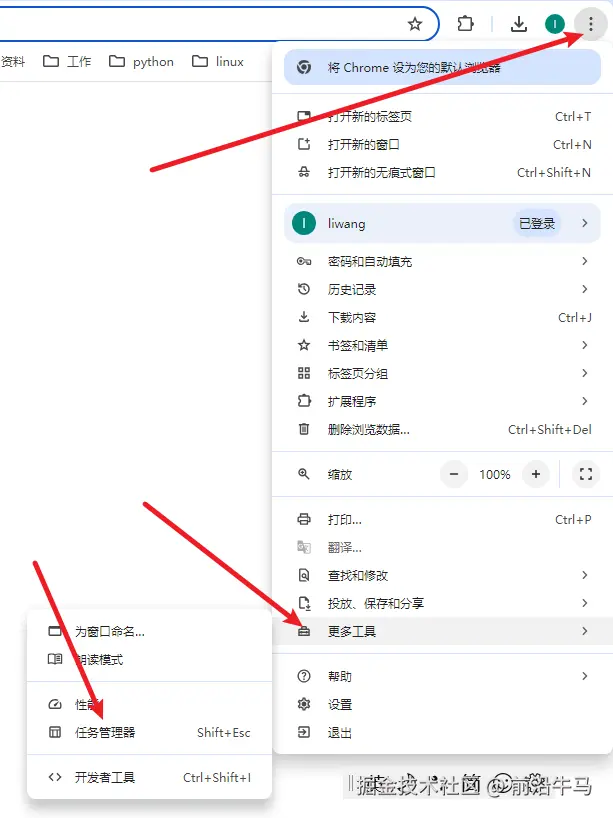Image resolution: width=613 pixels, height=818 pixels.
Task: Expand the 密码和自动填充 submenu
Action: point(442,261)
